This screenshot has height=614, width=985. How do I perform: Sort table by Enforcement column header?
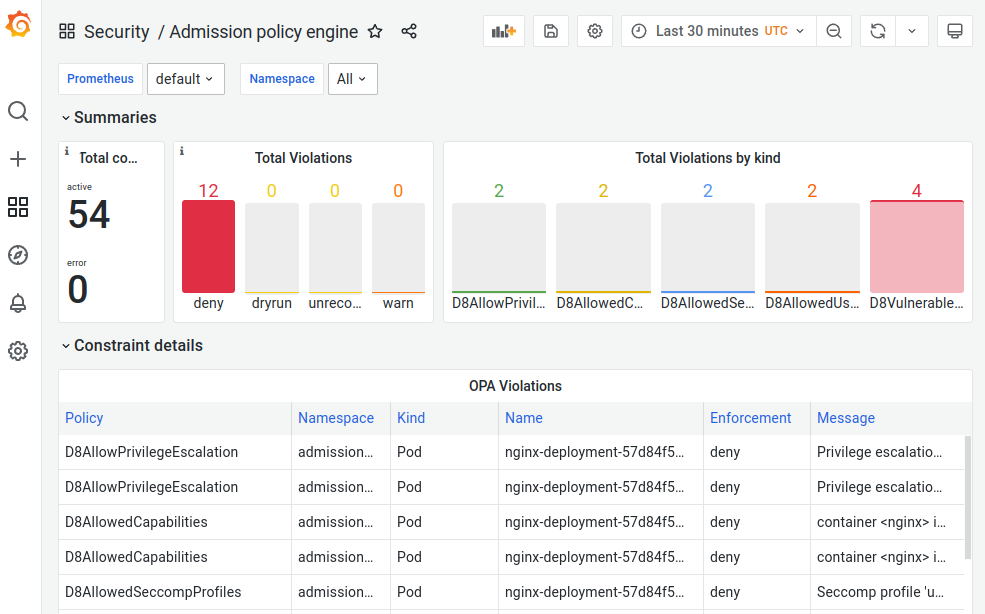(750, 418)
